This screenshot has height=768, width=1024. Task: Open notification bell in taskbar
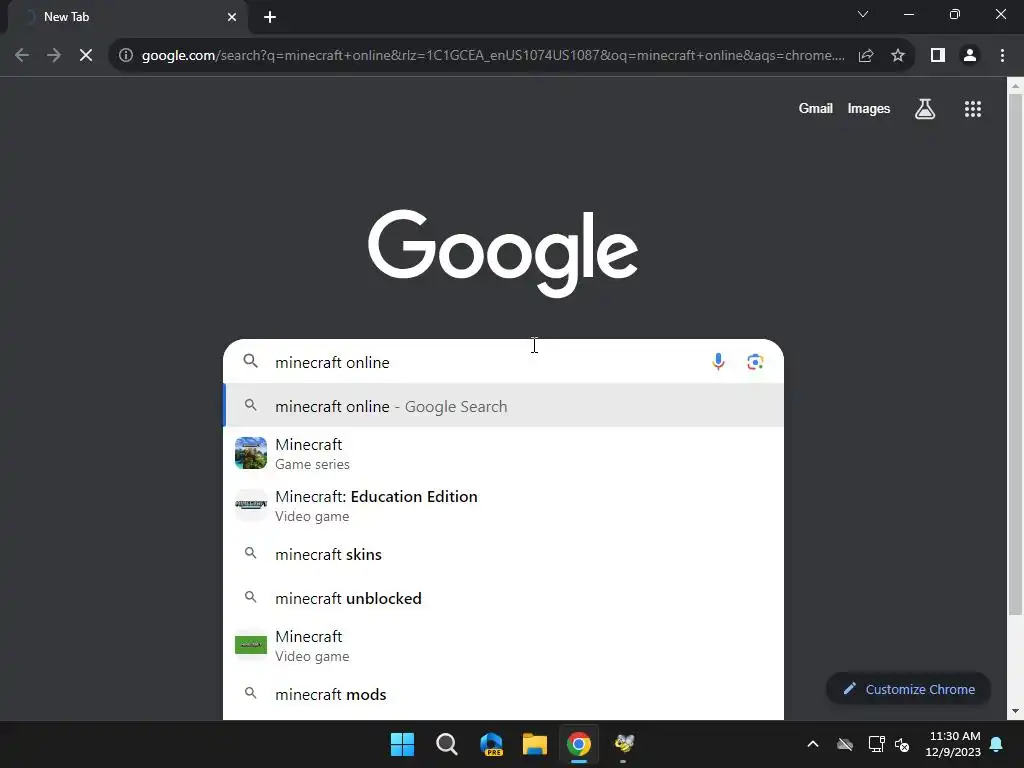(997, 744)
